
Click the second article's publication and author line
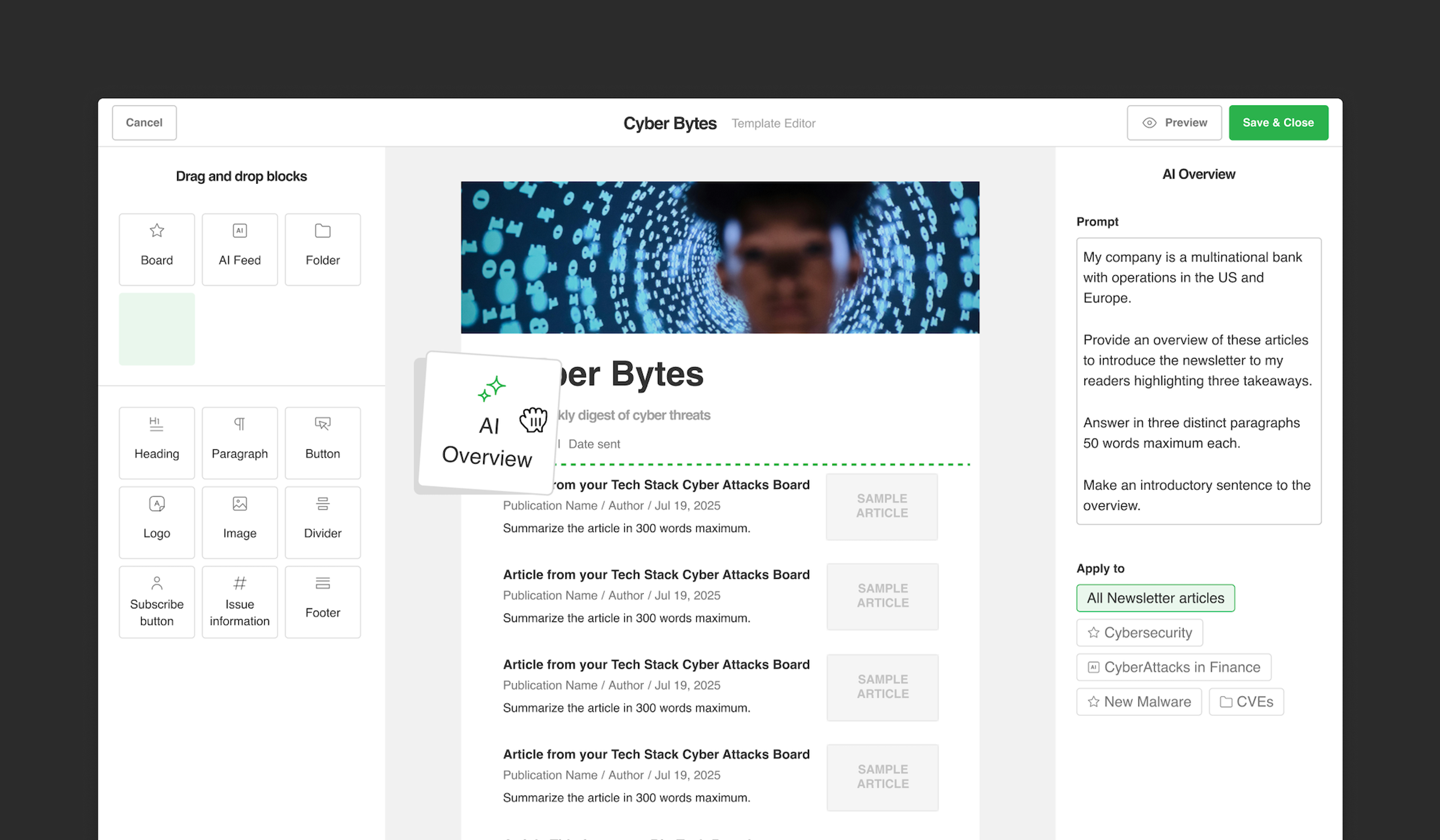click(x=611, y=596)
